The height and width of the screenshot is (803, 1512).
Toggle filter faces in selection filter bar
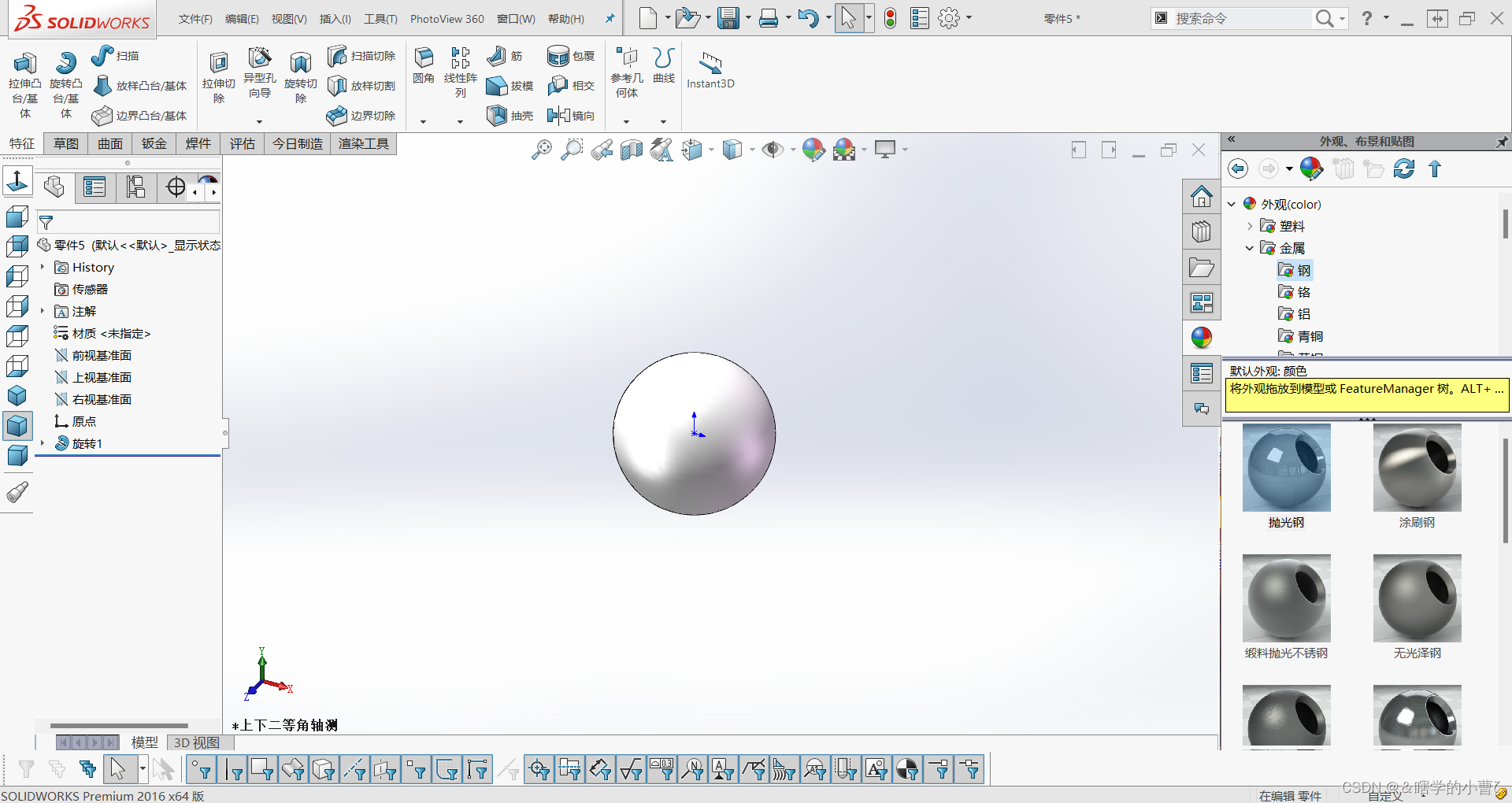(262, 769)
